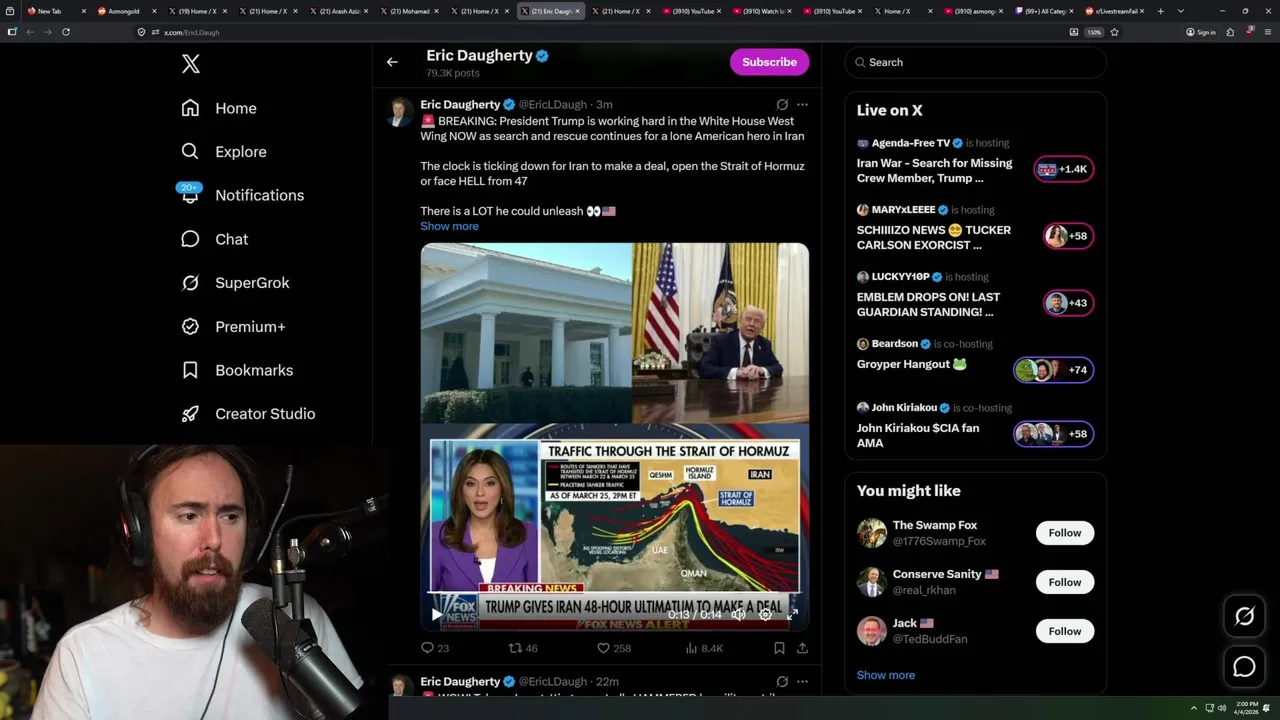Switch to the Mohamad browser tab
Image resolution: width=1280 pixels, height=720 pixels.
[x=410, y=11]
